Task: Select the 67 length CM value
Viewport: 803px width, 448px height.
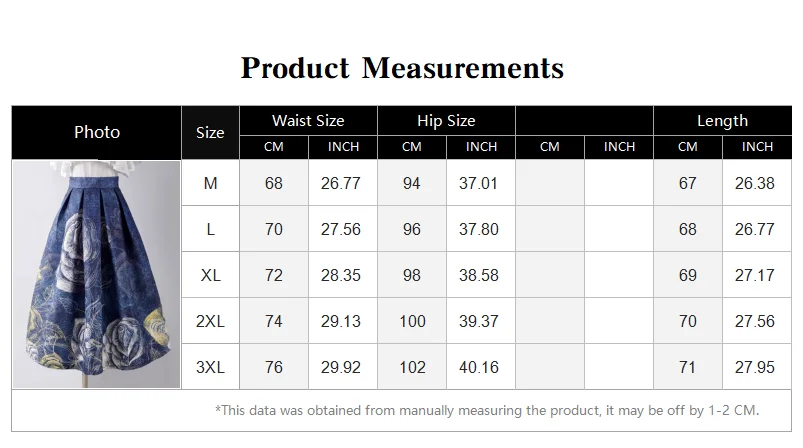Action: coord(688,183)
